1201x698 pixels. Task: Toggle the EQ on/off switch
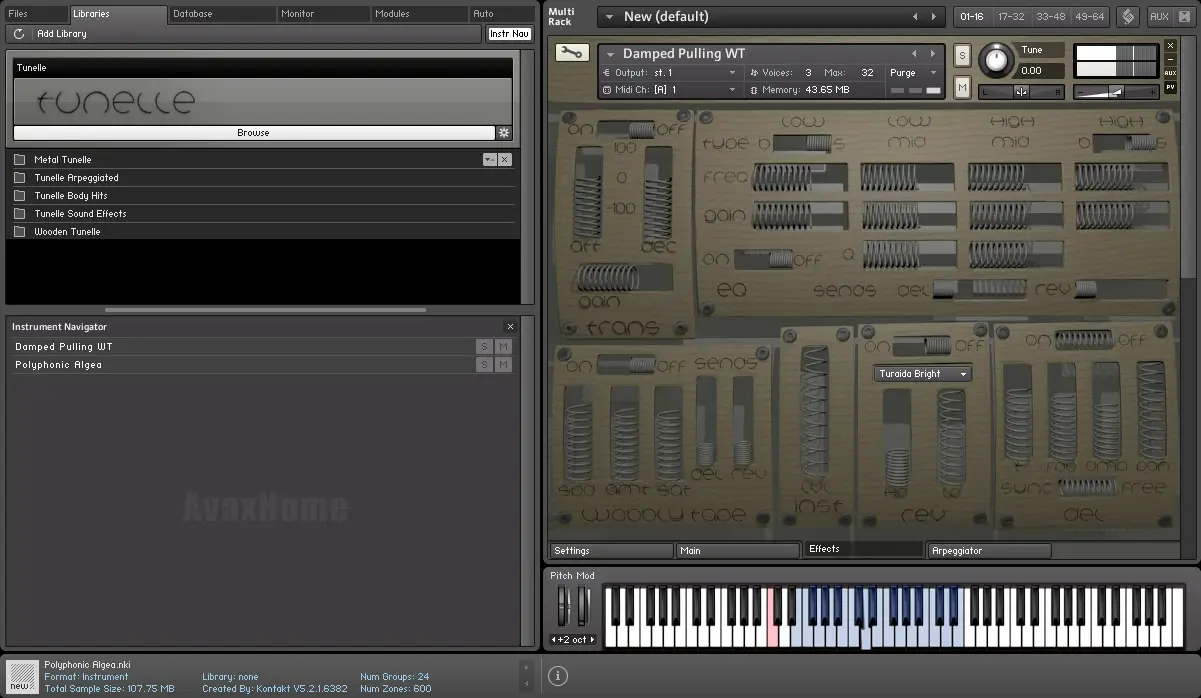pos(765,259)
